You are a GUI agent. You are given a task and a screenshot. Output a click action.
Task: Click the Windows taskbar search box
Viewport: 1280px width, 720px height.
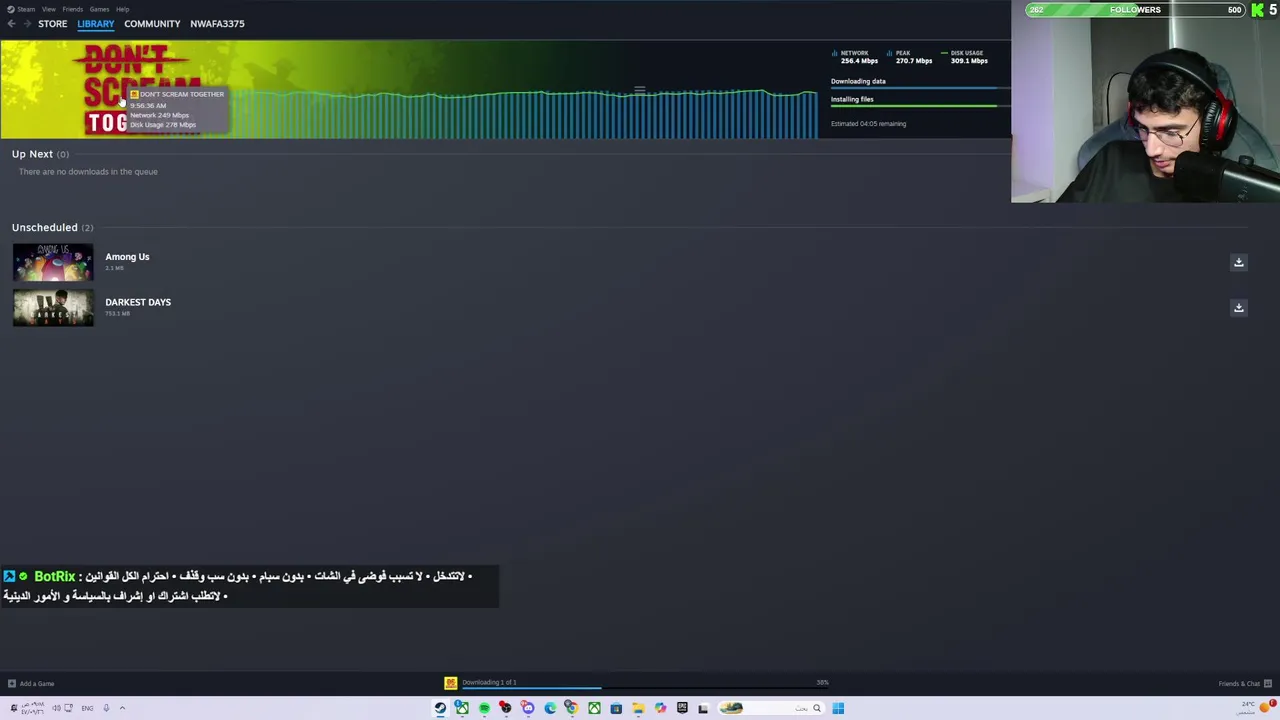(x=772, y=708)
